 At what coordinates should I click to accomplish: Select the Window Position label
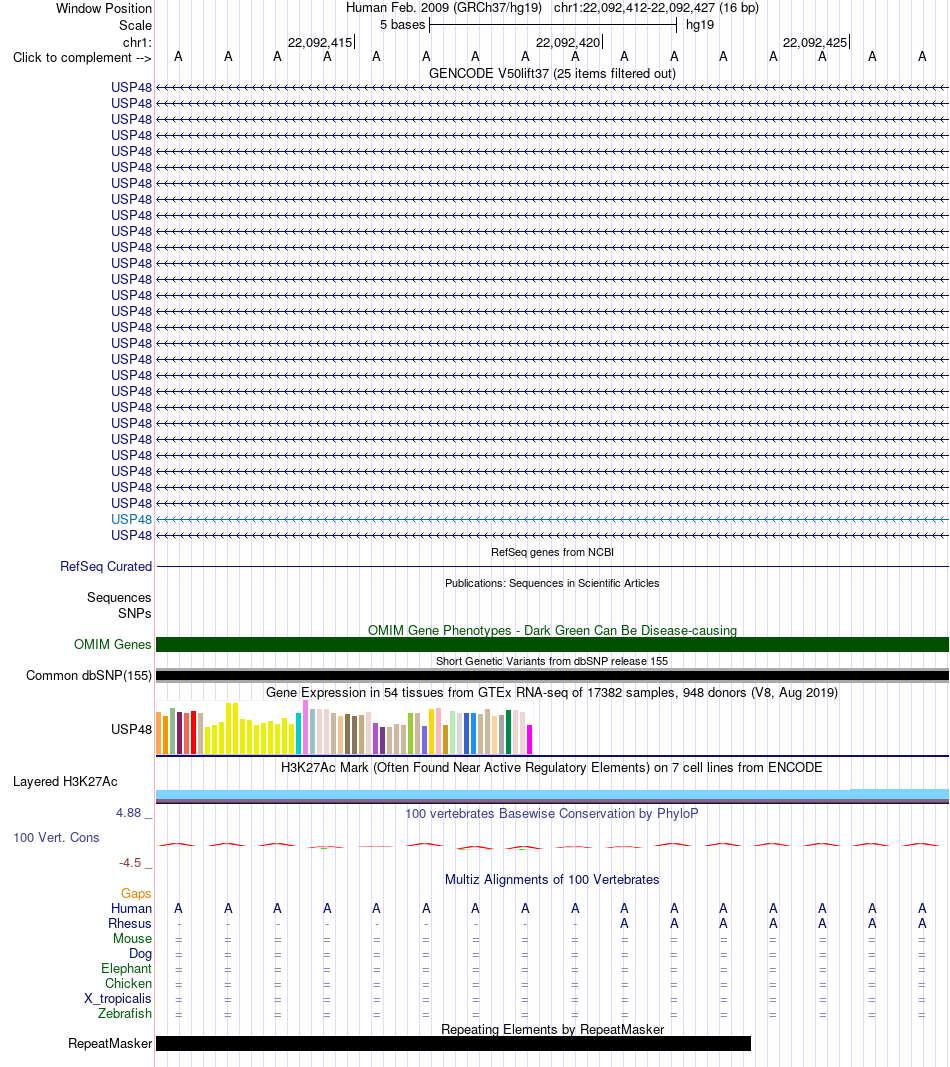click(103, 9)
